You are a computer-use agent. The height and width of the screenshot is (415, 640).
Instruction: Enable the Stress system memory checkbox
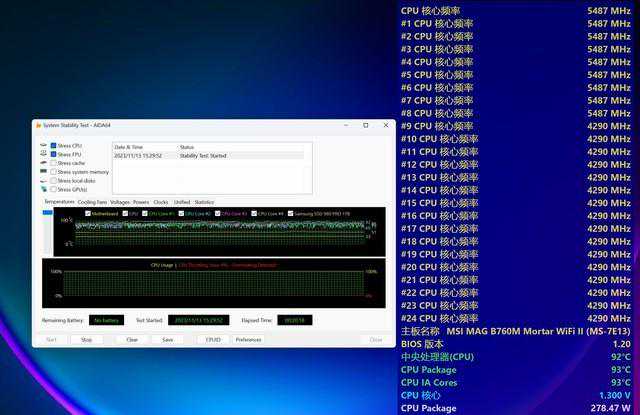point(54,172)
